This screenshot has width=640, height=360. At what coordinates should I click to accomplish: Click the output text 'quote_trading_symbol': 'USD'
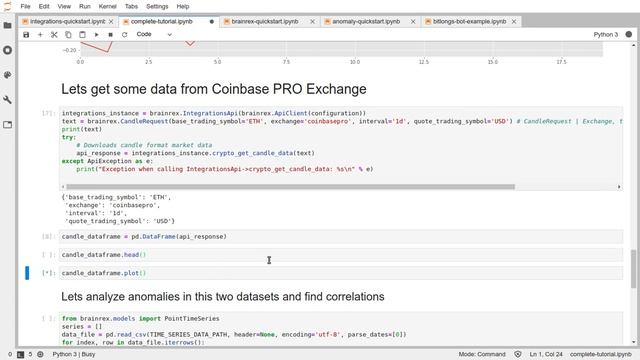pyautogui.click(x=119, y=221)
